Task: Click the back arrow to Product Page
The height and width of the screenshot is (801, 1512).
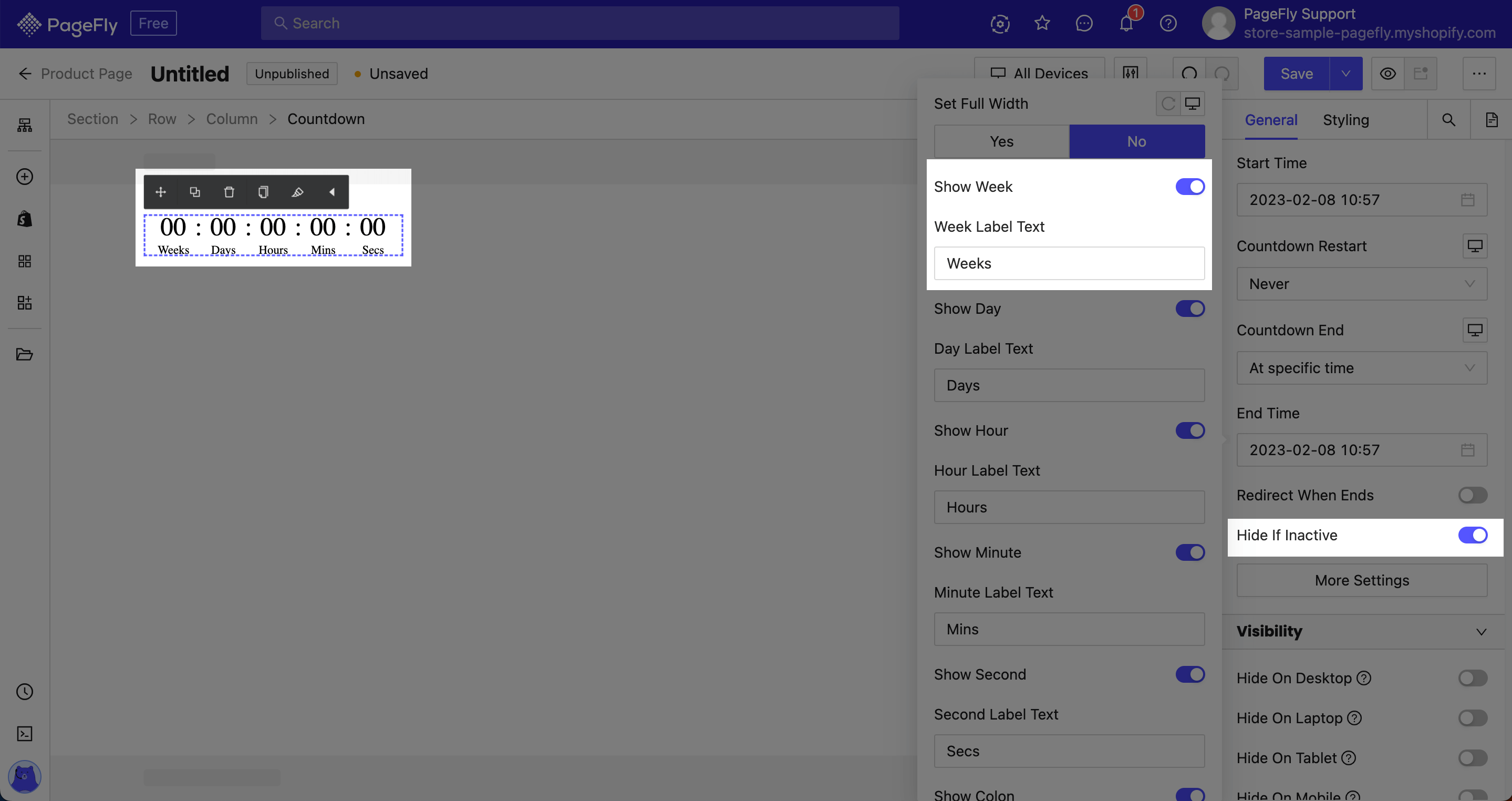Action: click(25, 74)
